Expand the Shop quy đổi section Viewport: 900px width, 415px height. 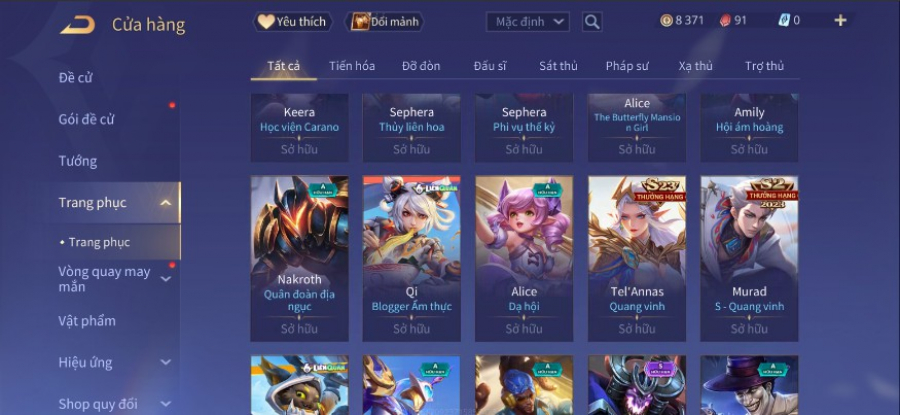[x=165, y=404]
